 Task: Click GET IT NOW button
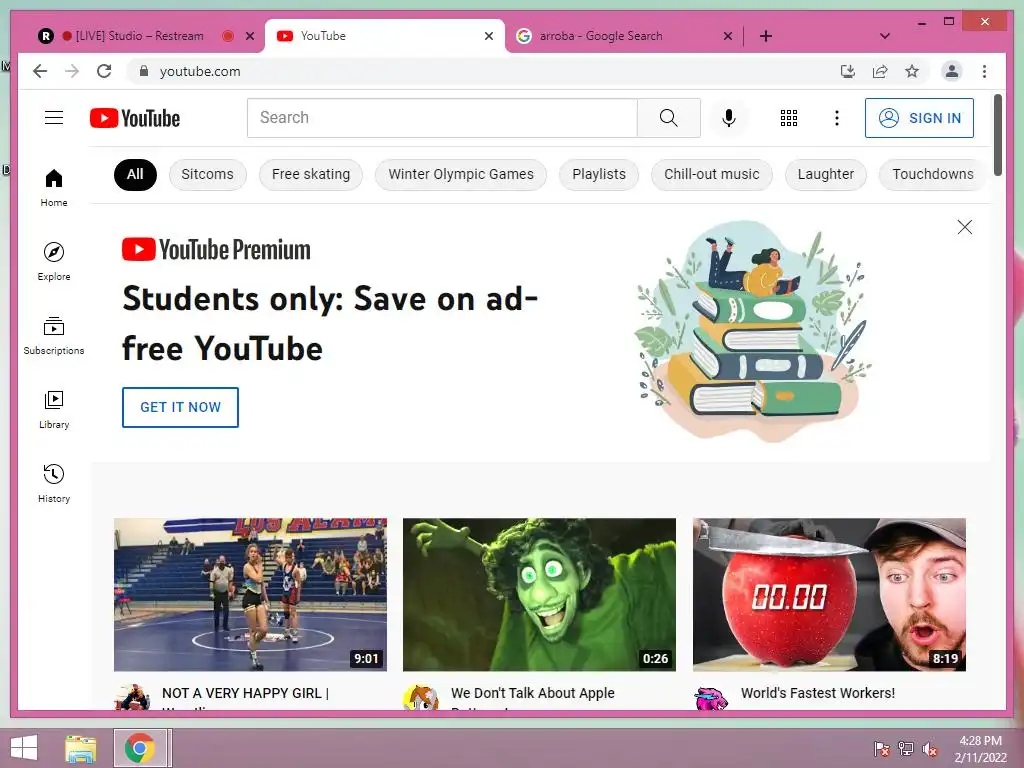pos(180,407)
